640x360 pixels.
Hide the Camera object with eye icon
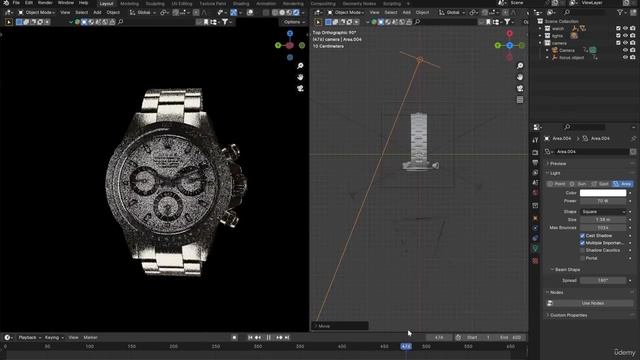click(625, 50)
